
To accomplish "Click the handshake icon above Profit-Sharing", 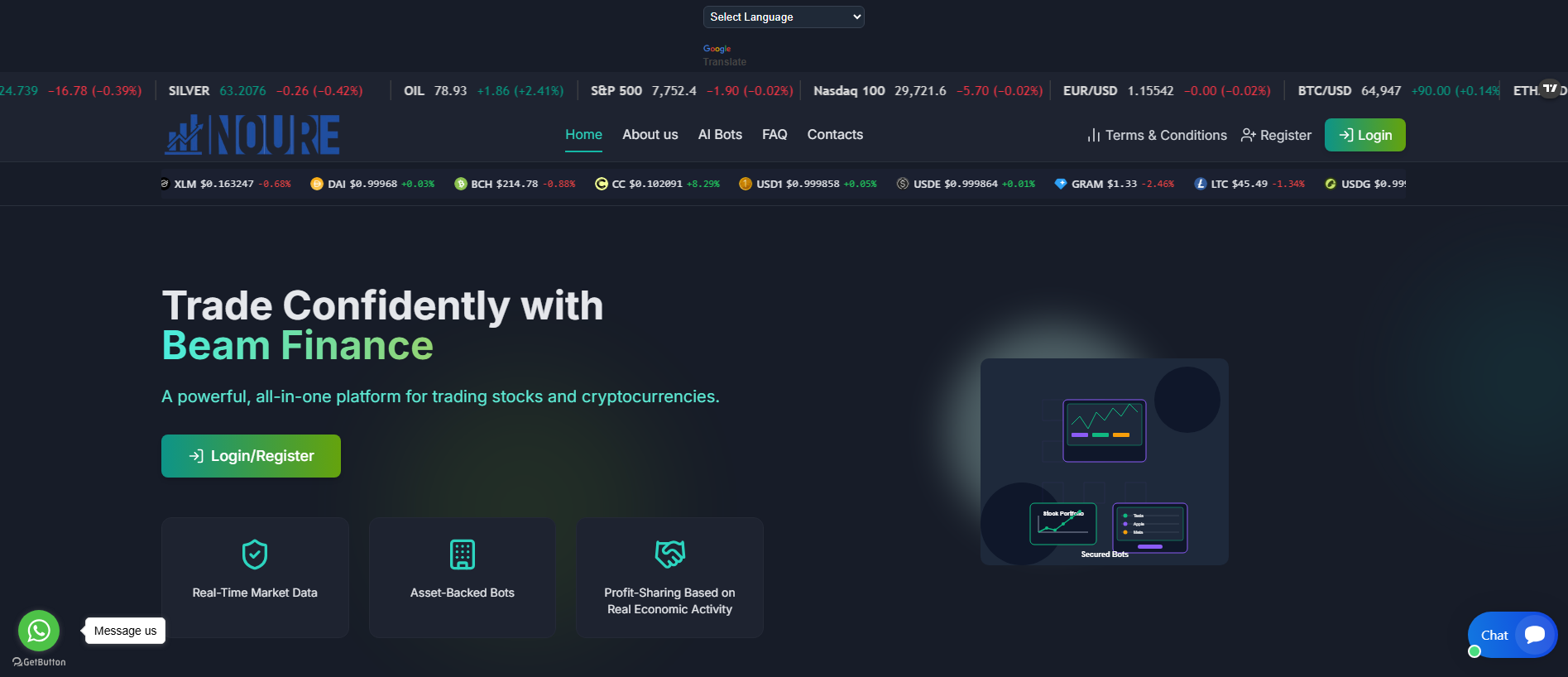I will (670, 554).
